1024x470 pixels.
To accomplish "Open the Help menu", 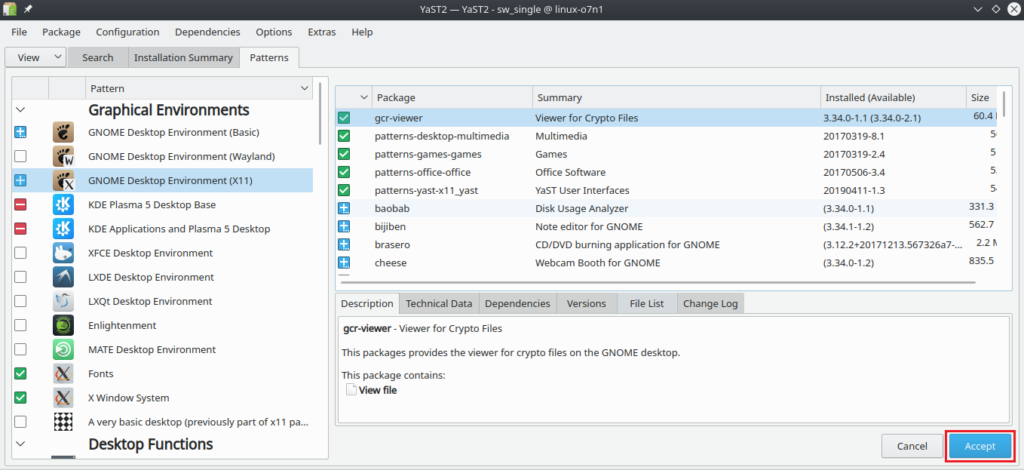I will 362,32.
